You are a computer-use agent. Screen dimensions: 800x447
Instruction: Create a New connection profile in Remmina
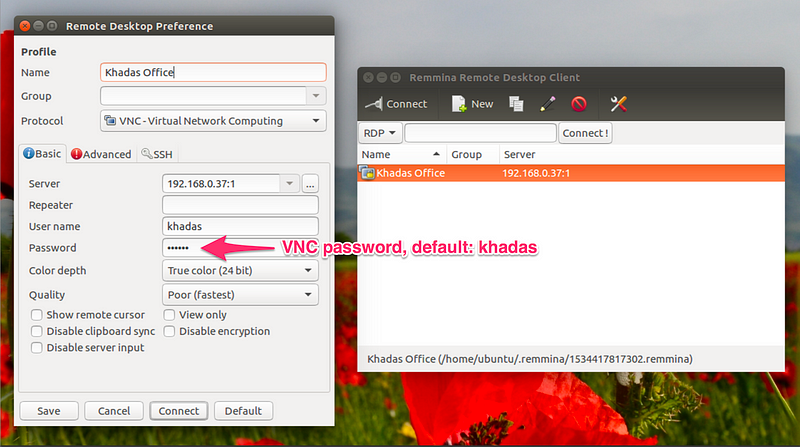pyautogui.click(x=472, y=104)
